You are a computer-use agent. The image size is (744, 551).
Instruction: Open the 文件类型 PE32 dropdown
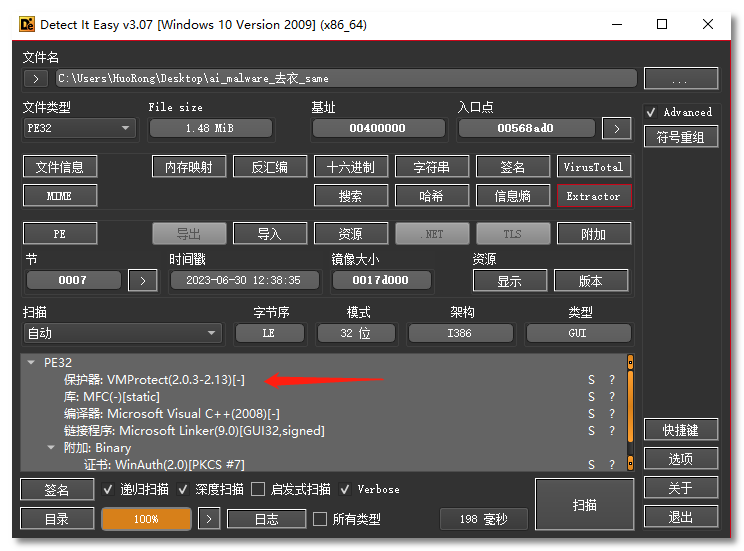(x=79, y=128)
